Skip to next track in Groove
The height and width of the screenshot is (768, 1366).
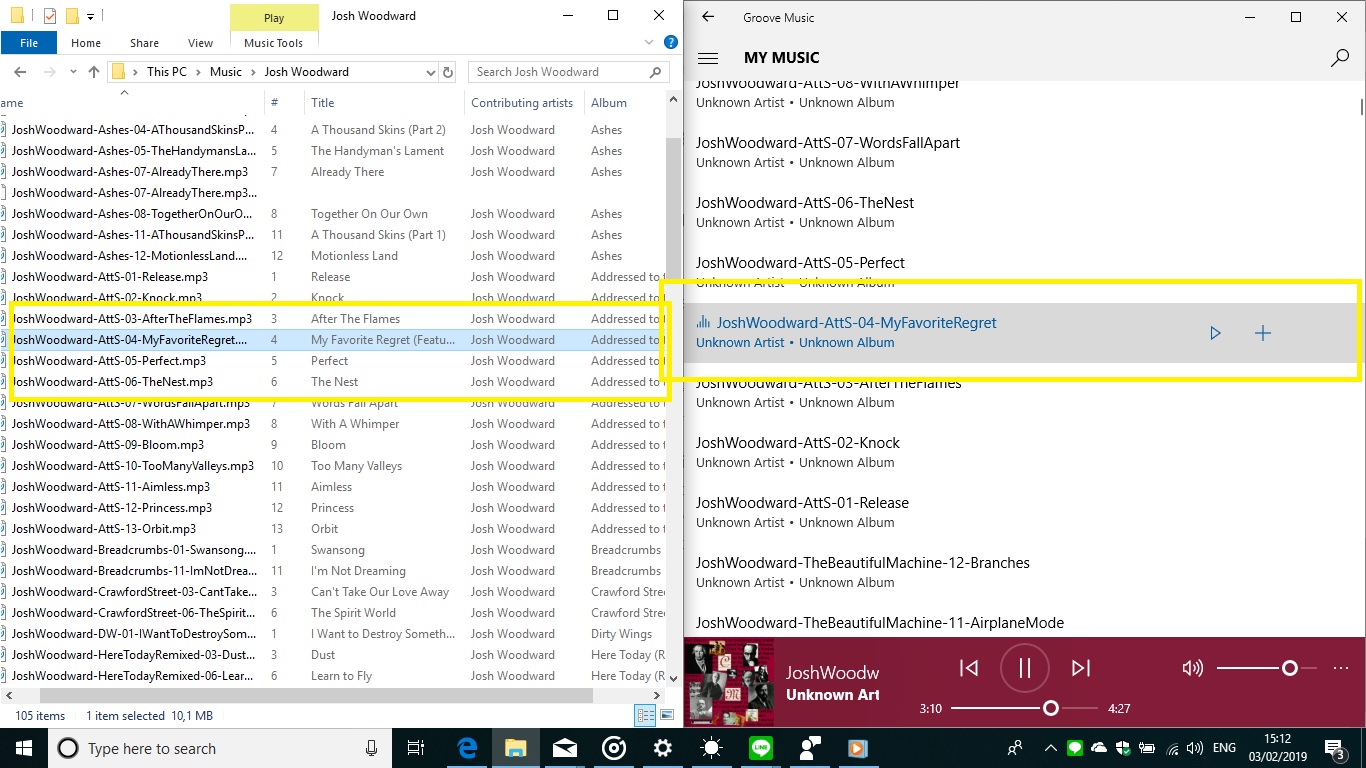1080,668
